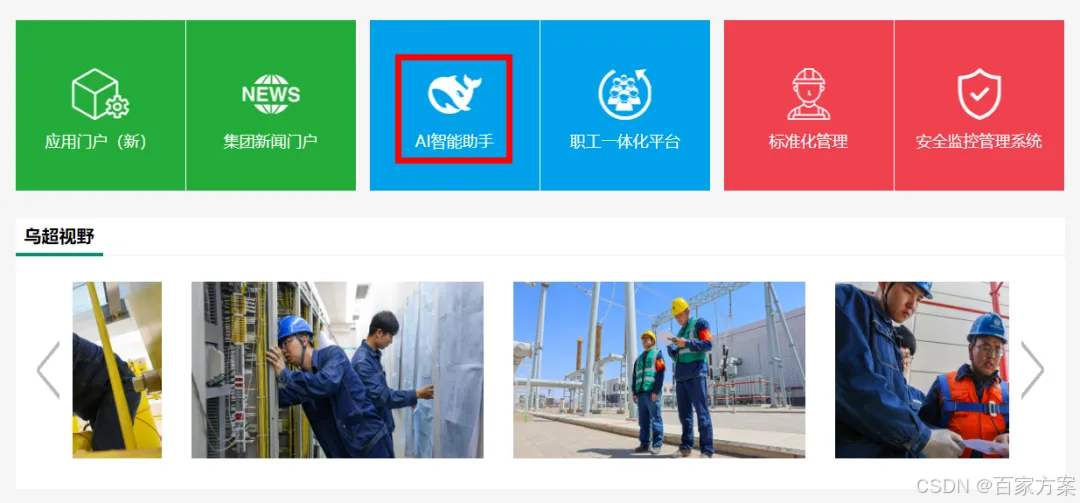Open the people-circle icon for 职工一体化平台

pos(625,94)
